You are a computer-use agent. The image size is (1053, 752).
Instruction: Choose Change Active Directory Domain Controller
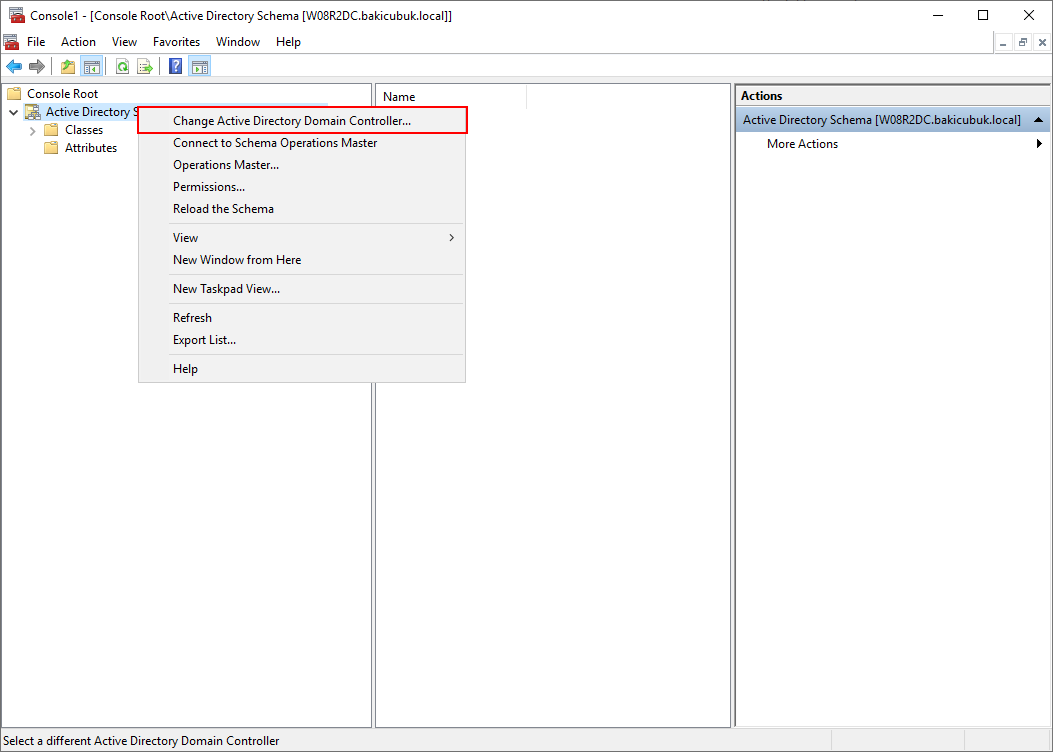coord(302,121)
